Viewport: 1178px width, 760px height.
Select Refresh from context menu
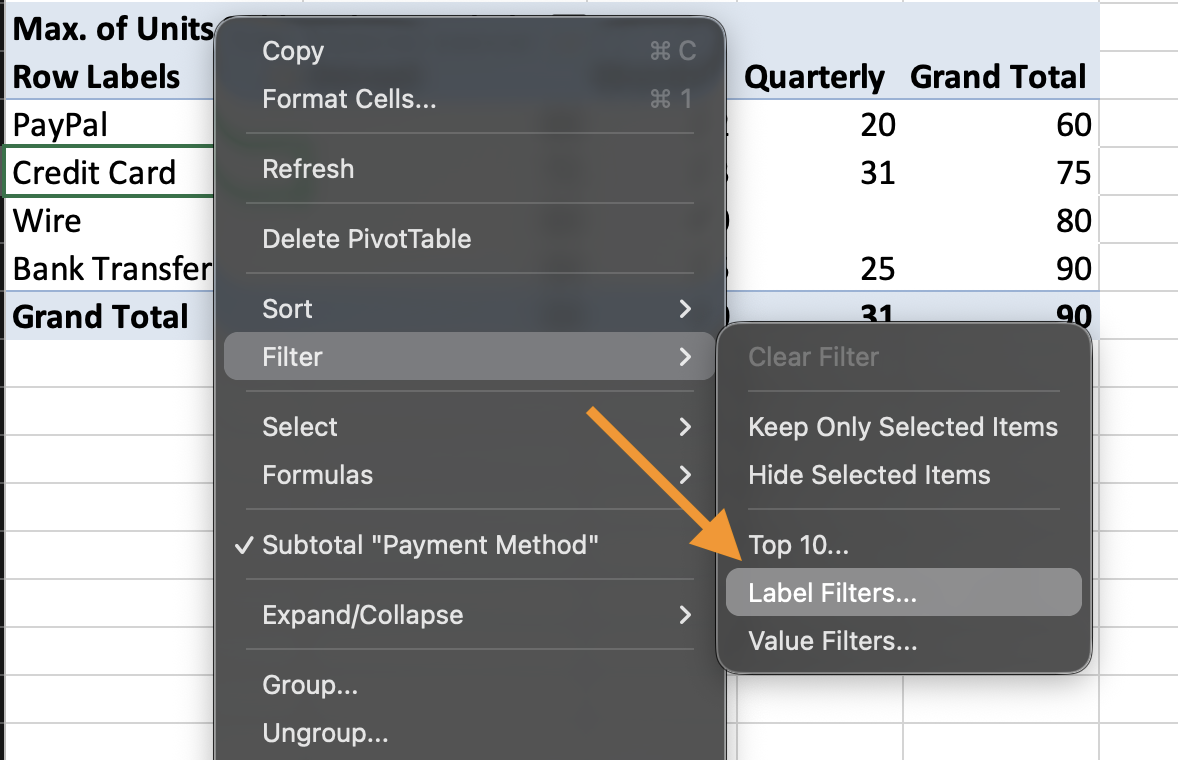308,169
